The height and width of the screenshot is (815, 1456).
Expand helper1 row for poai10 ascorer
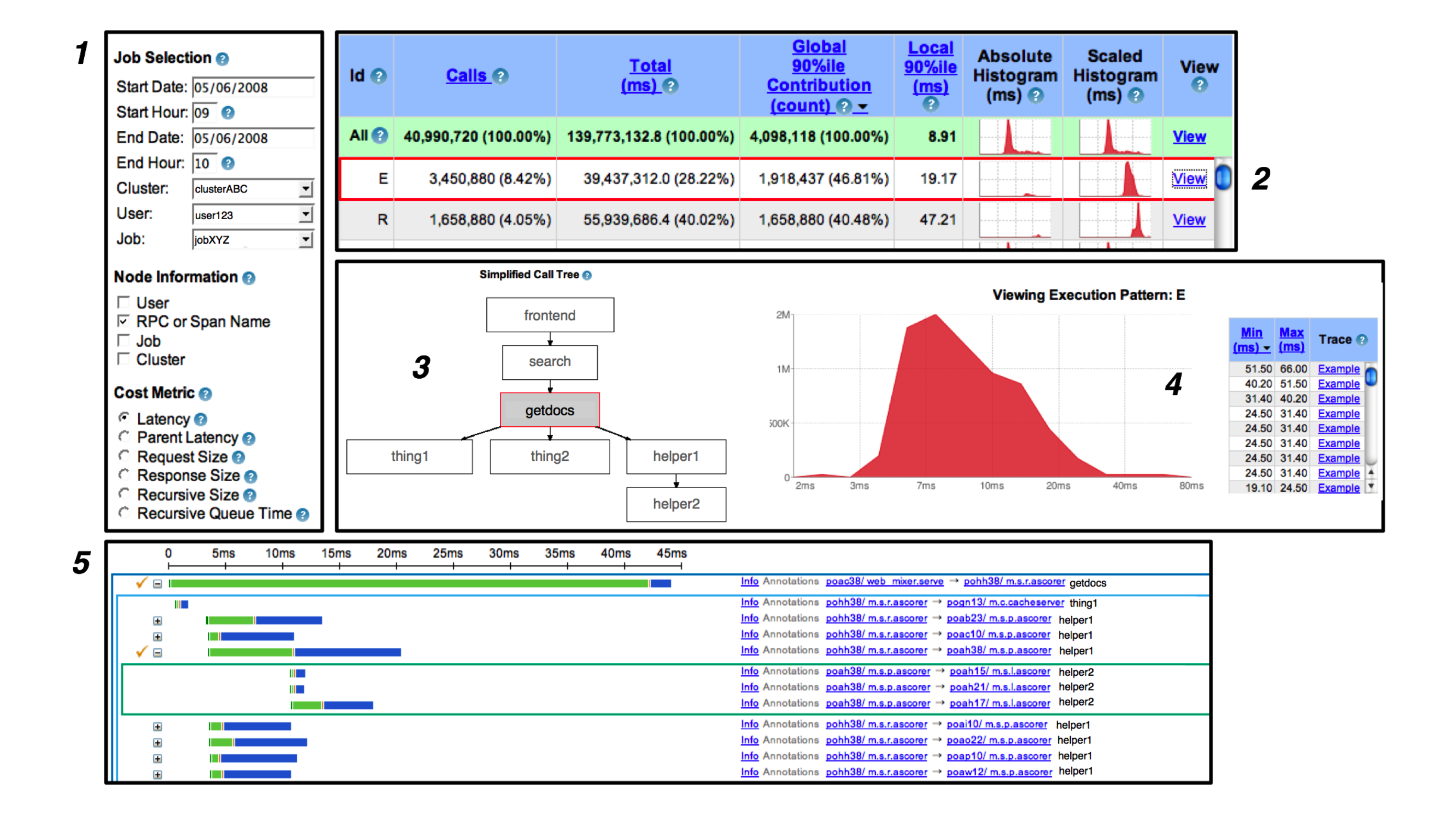tap(158, 727)
